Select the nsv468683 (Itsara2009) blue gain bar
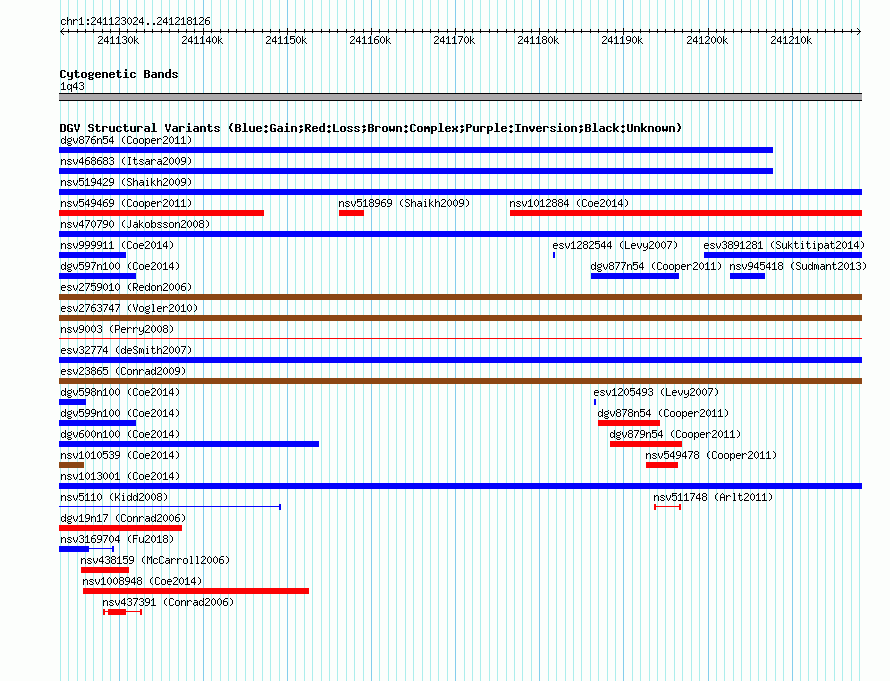890x681 pixels. (x=416, y=171)
